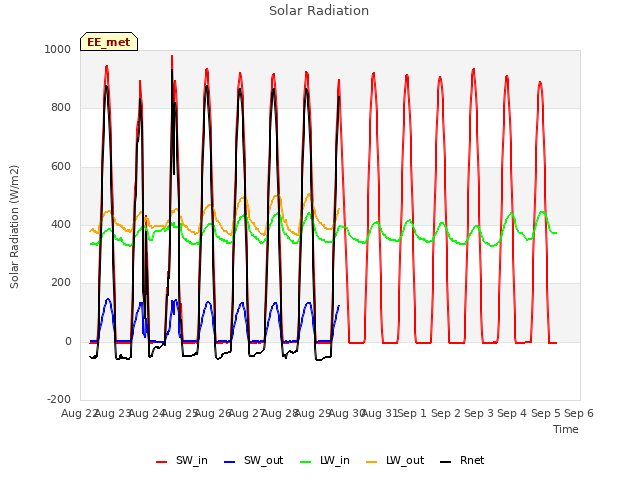Click the Sep 3 x-axis tick label
640x480 pixels.
pyautogui.click(x=479, y=413)
